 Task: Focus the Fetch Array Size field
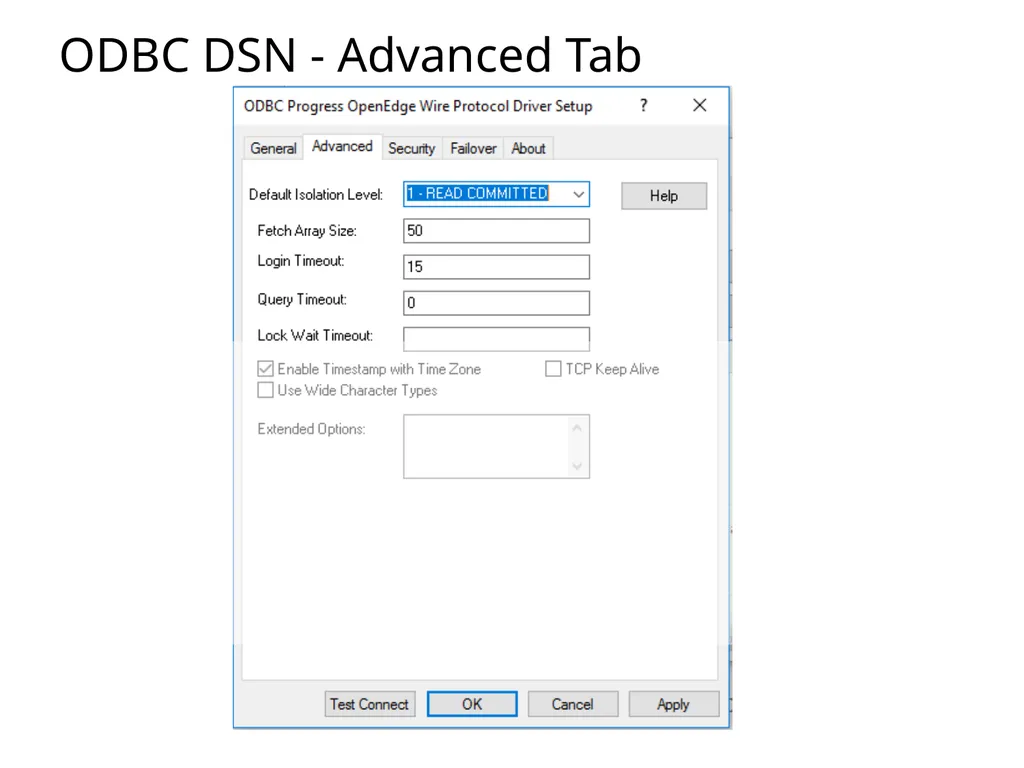496,231
